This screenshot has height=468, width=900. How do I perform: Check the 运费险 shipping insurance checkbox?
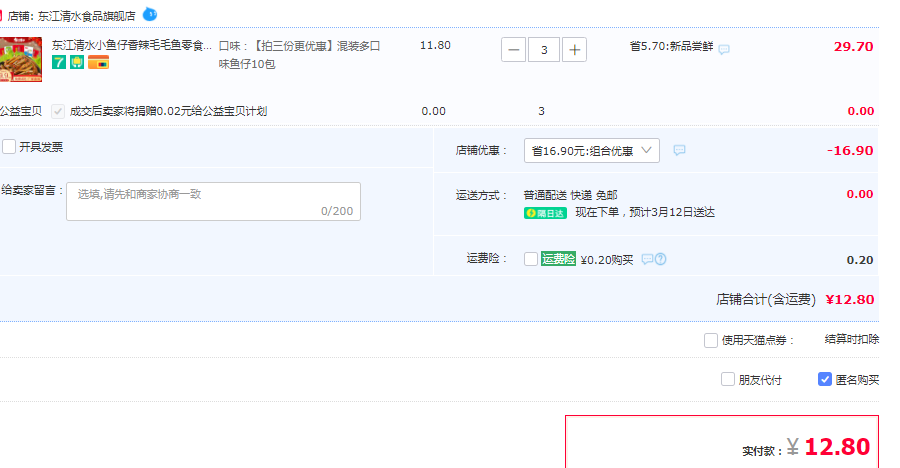pos(531,259)
